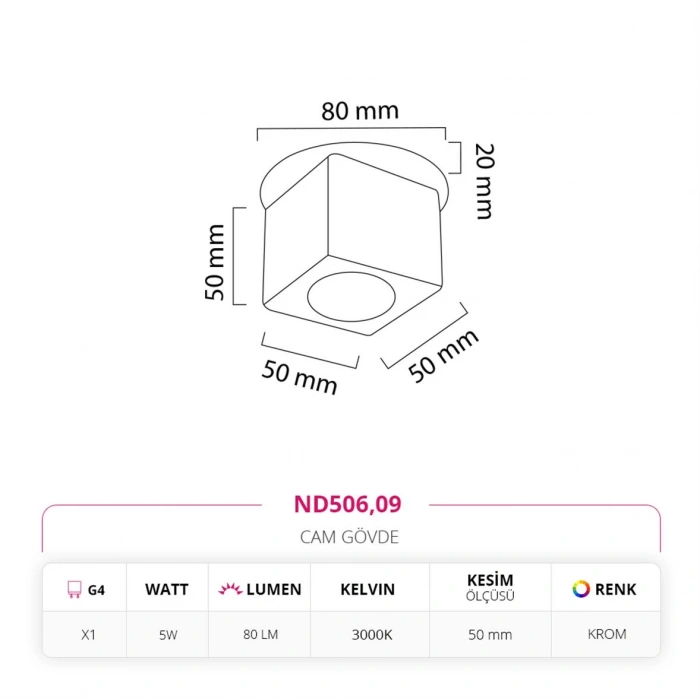The image size is (700, 700).
Task: Click the 80 LM lumen value
Action: (259, 635)
